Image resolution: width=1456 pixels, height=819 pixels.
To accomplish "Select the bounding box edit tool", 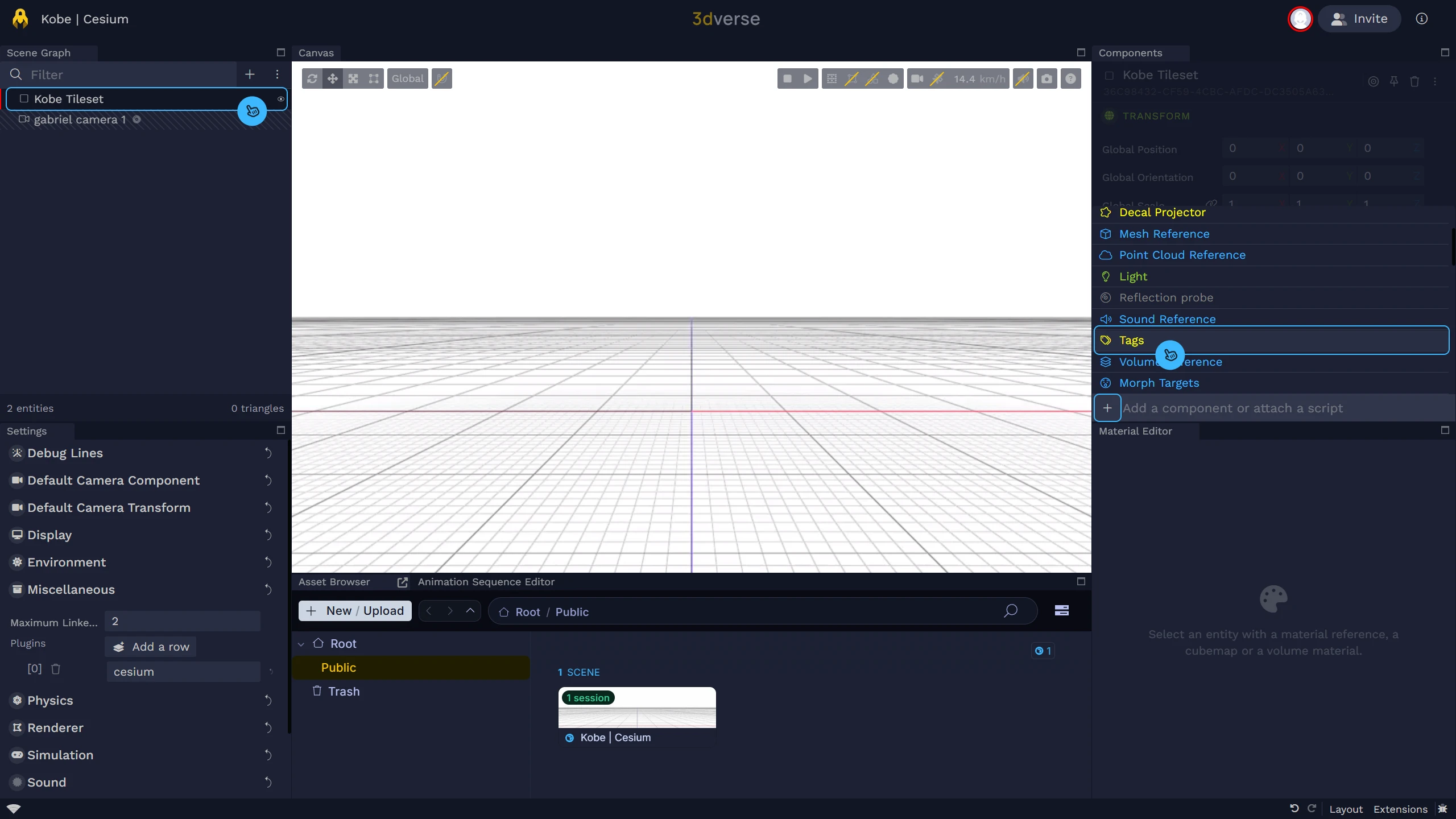I will (x=374, y=78).
